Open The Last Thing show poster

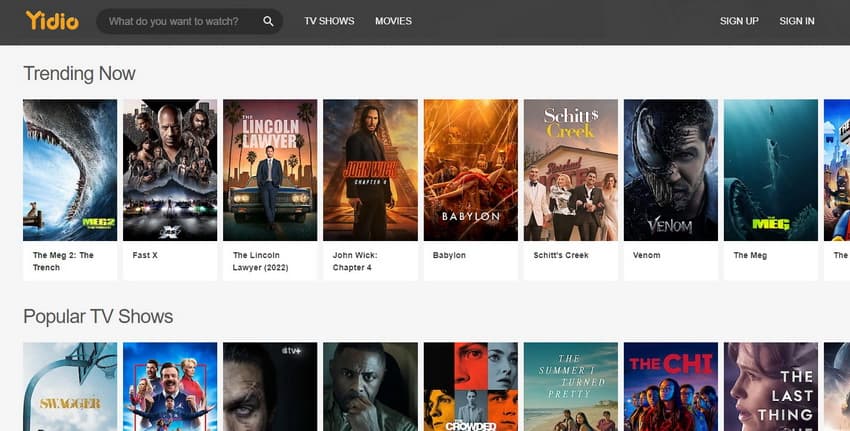pyautogui.click(x=771, y=387)
